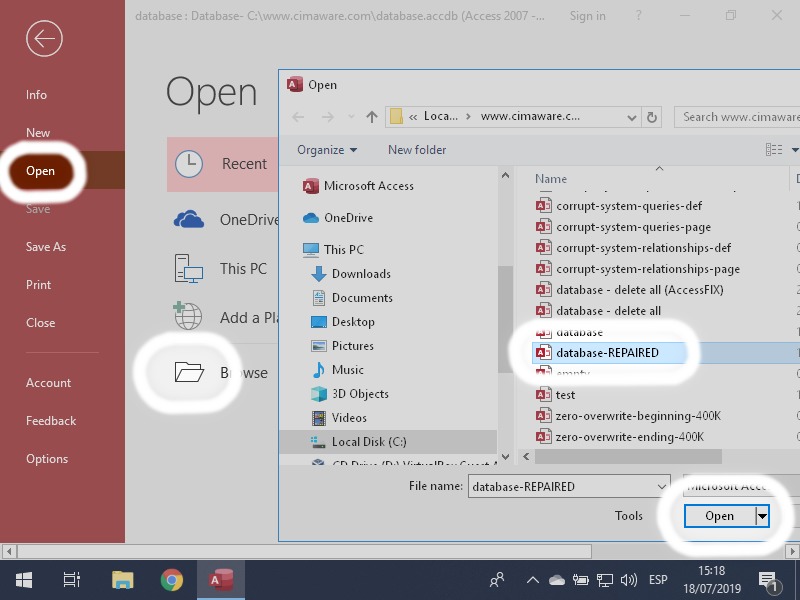Click the Access icon in taskbar
The image size is (800, 600).
pyautogui.click(x=221, y=580)
